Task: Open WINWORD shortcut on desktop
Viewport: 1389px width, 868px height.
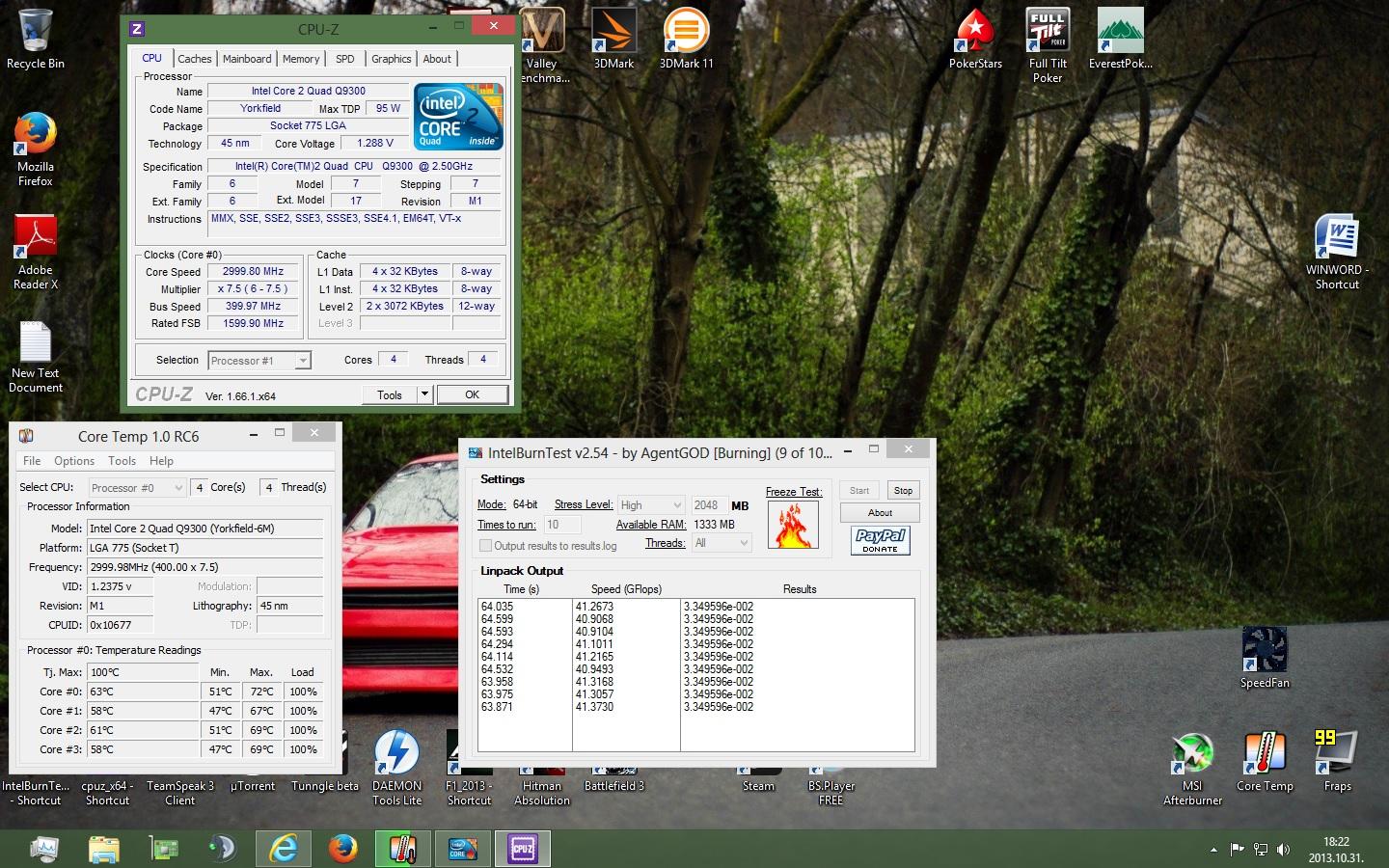Action: coord(1337,253)
